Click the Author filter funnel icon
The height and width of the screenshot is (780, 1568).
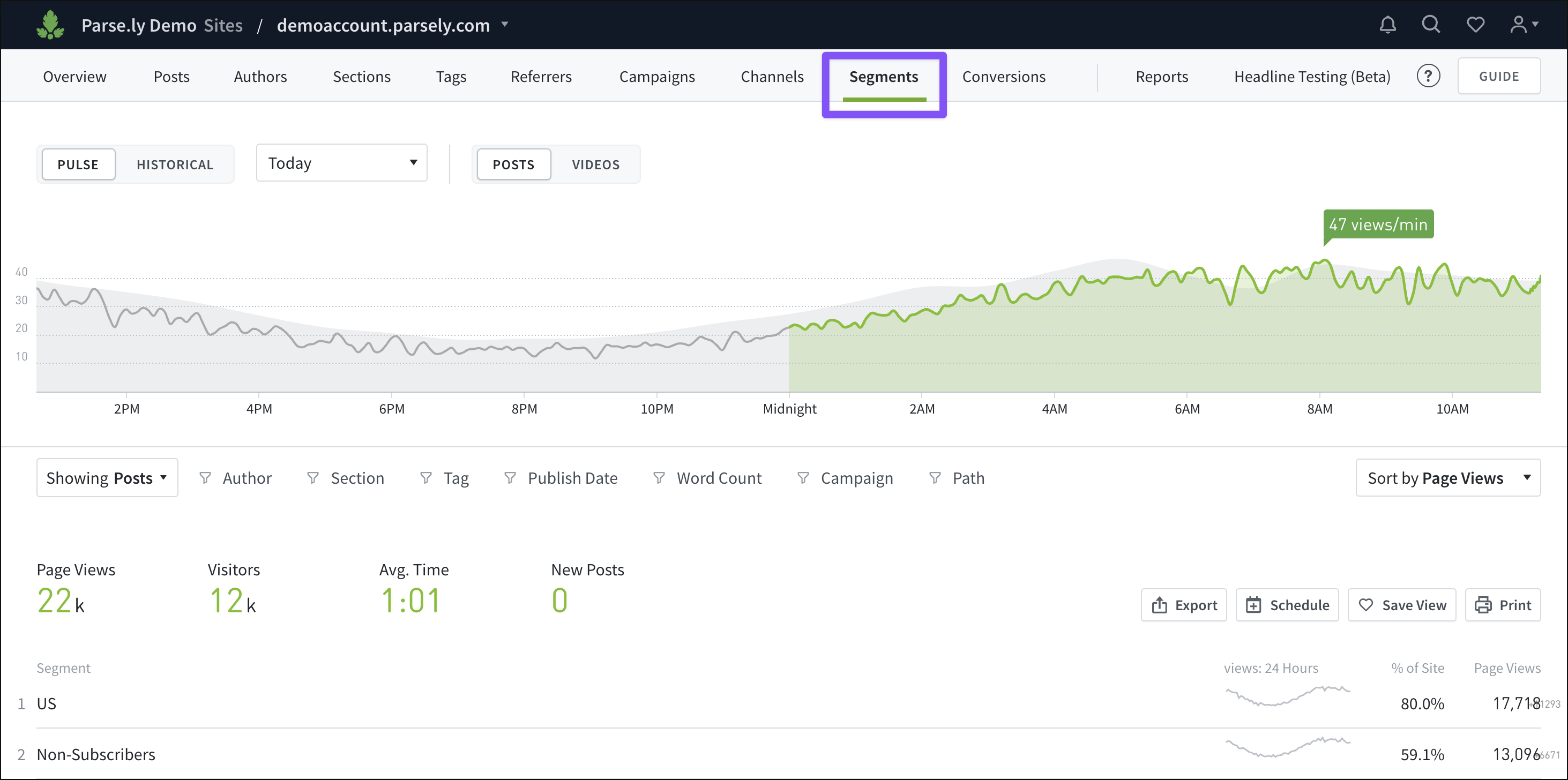pyautogui.click(x=205, y=478)
